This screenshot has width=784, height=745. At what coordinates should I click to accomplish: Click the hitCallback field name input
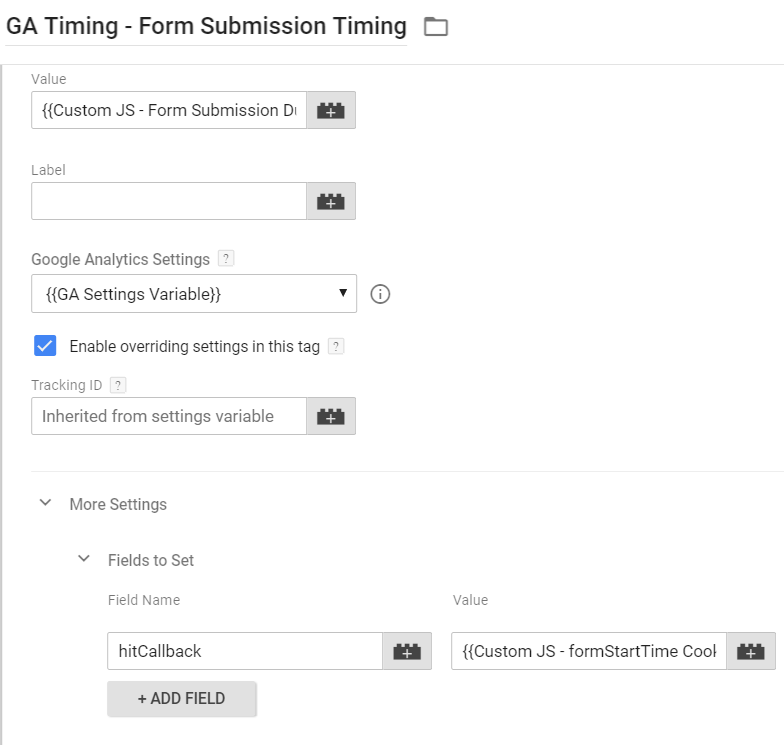[x=244, y=651]
